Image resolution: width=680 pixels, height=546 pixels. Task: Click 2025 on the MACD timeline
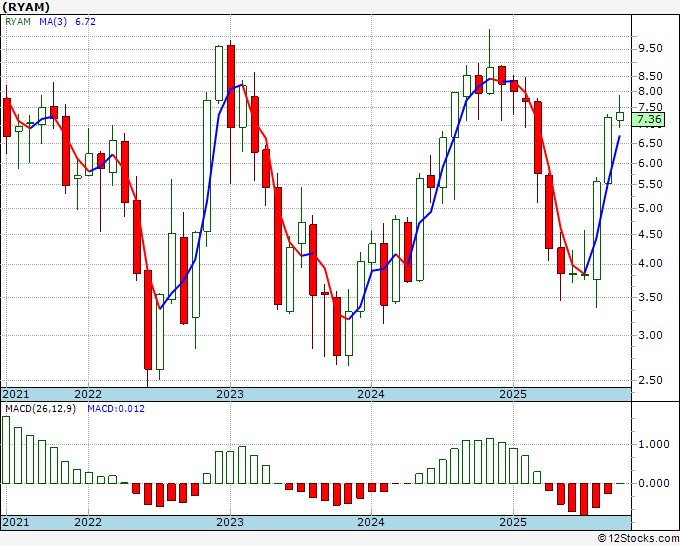tap(513, 522)
